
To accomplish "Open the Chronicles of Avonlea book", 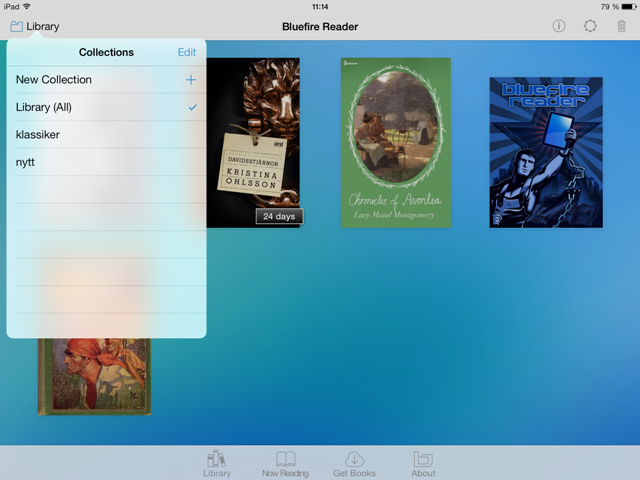I will click(396, 142).
